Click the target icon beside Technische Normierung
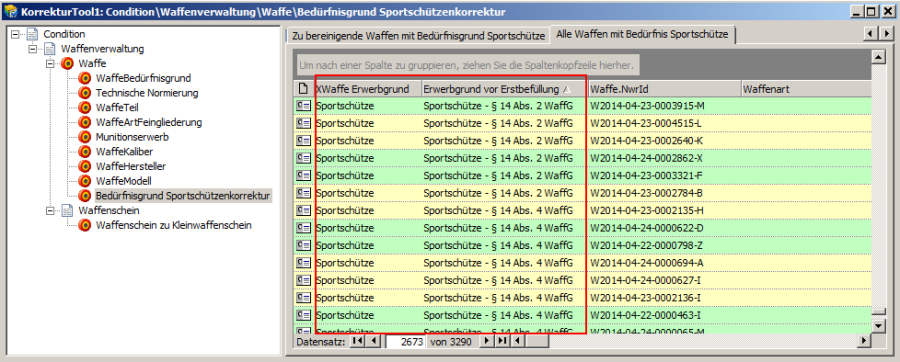The height and width of the screenshot is (362, 900). tap(85, 93)
